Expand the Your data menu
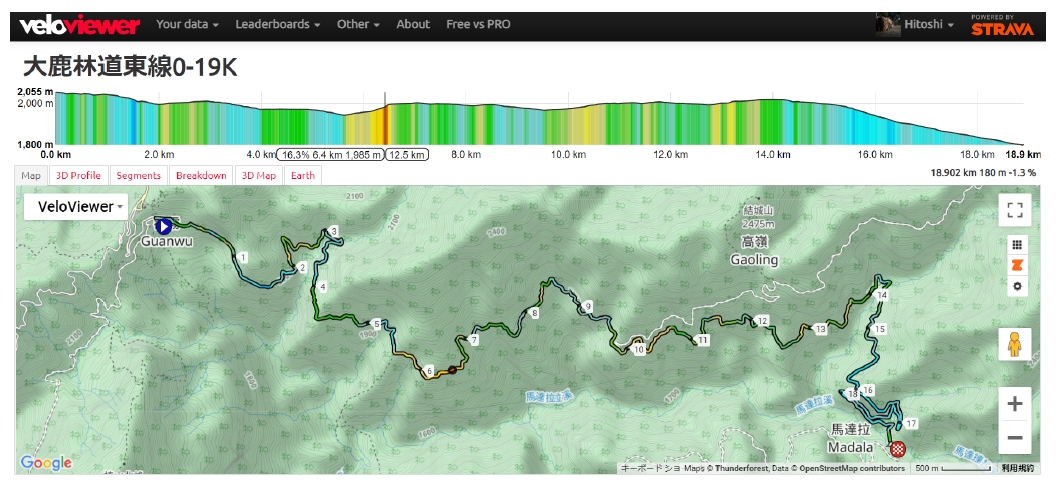This screenshot has height=487, width=1057. (x=188, y=25)
